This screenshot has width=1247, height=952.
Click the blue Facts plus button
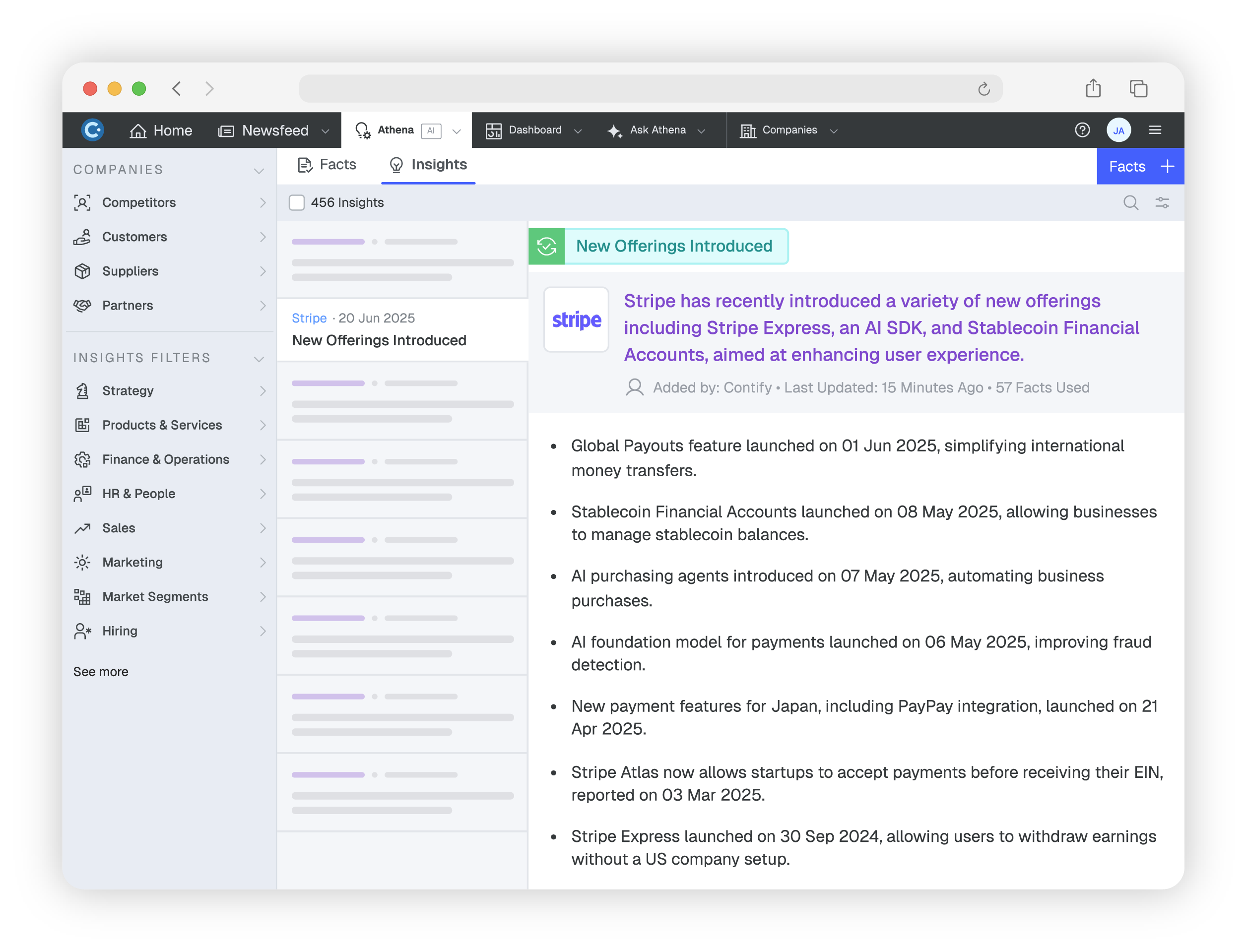[x=1140, y=166]
